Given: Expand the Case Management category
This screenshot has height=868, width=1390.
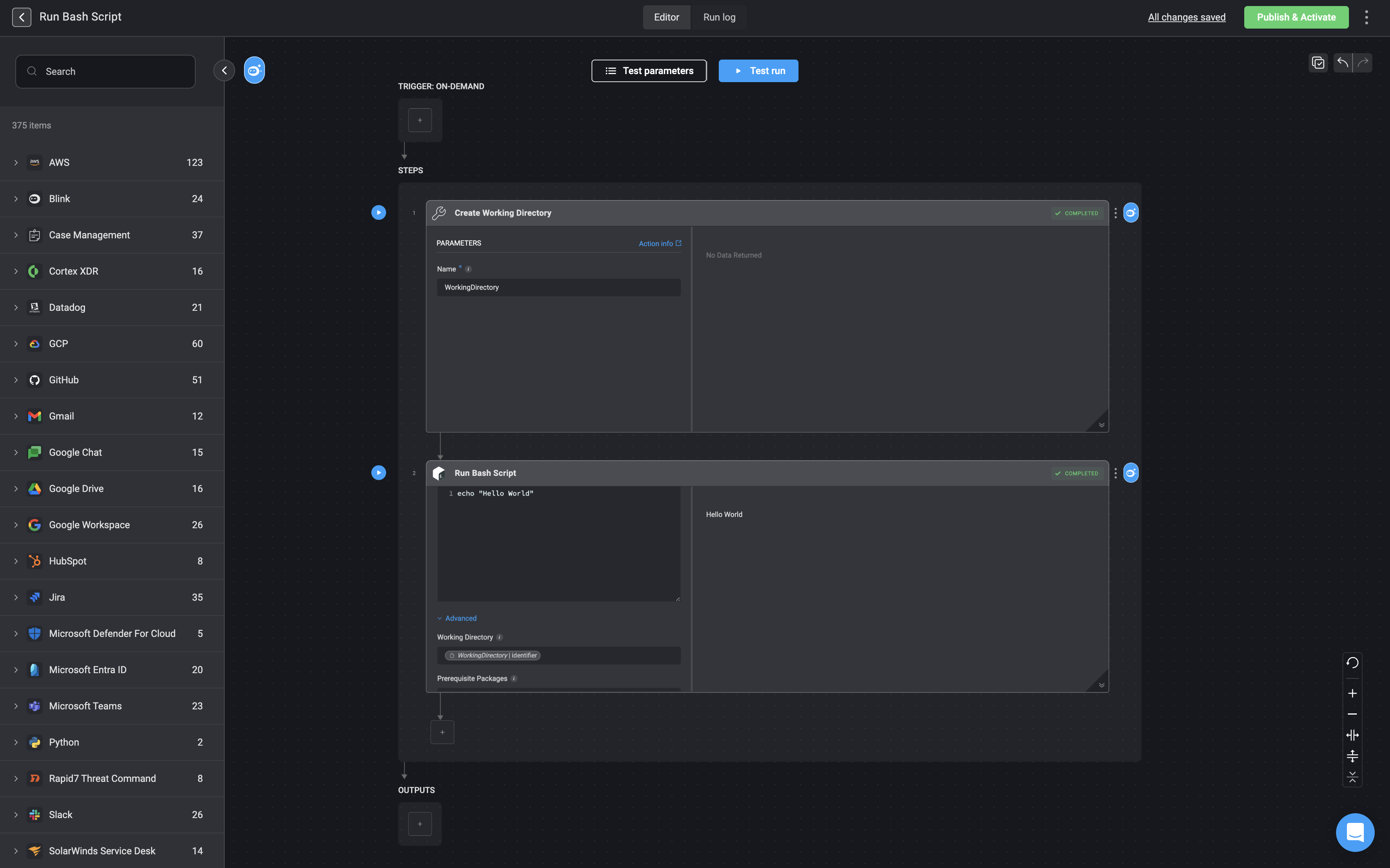Looking at the screenshot, I should point(16,235).
